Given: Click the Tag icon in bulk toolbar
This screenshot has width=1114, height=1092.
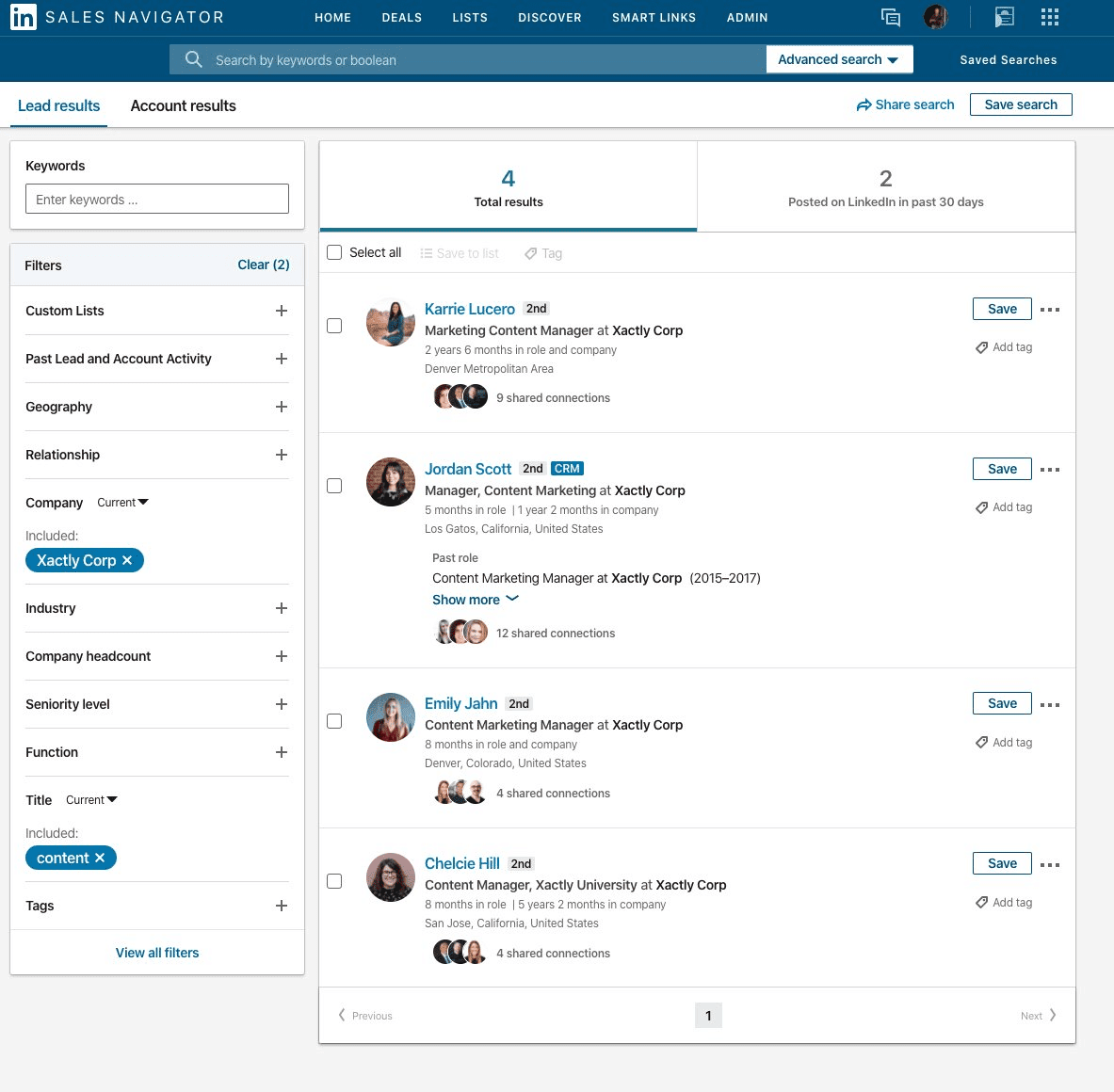Looking at the screenshot, I should pyautogui.click(x=542, y=253).
